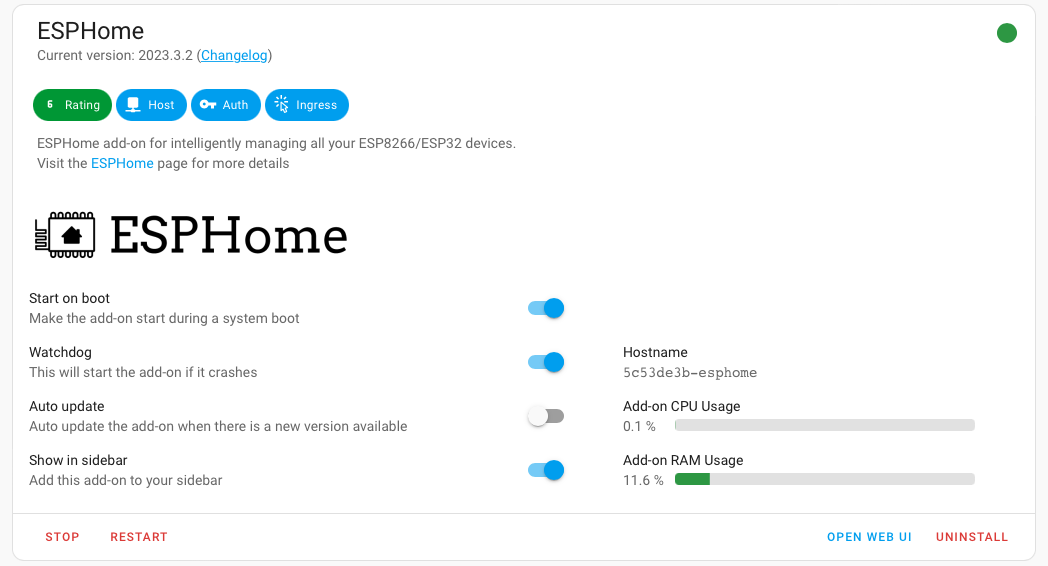
Task: Click the Auth key badge
Action: (x=226, y=105)
